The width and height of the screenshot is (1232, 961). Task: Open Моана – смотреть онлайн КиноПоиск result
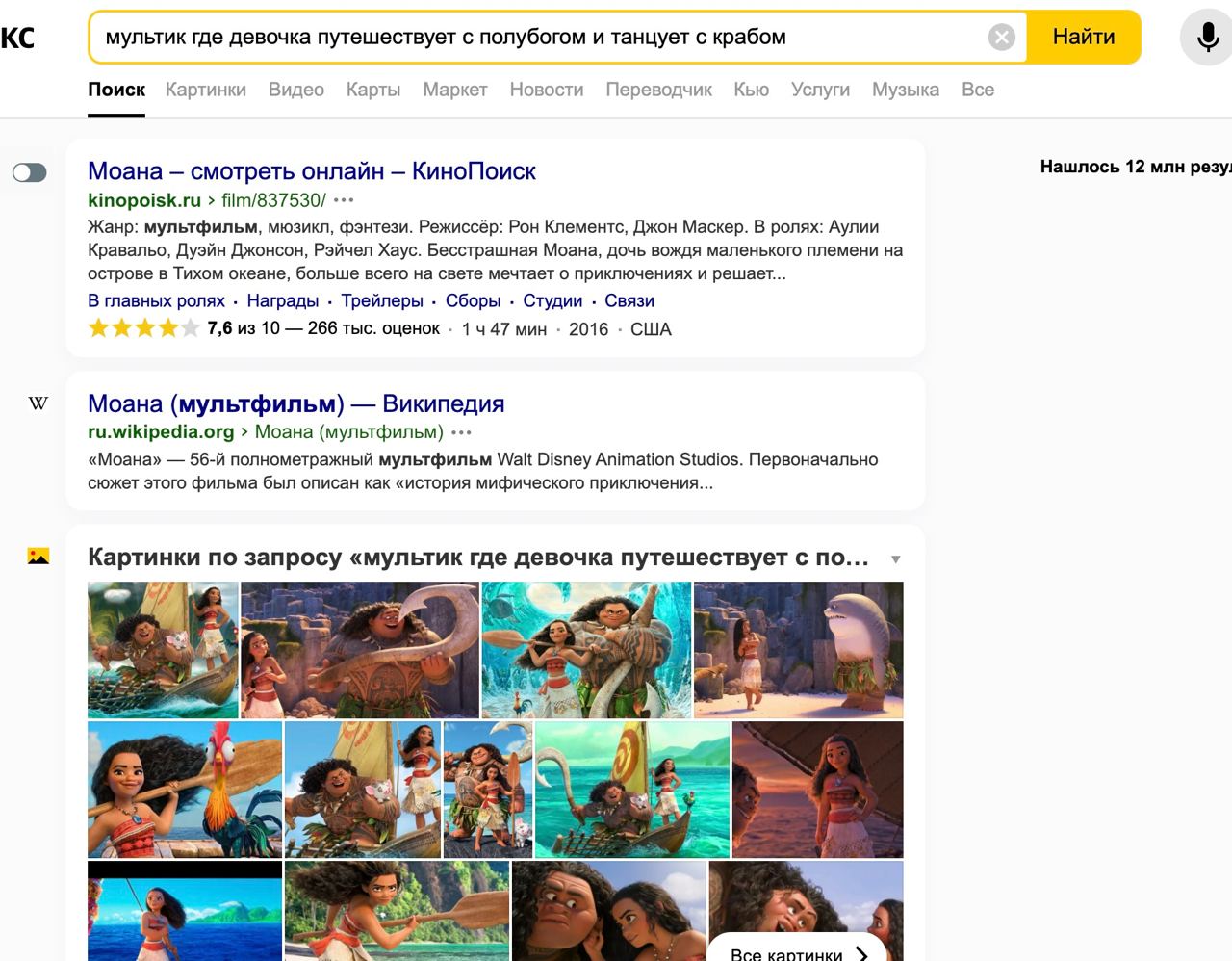click(312, 171)
